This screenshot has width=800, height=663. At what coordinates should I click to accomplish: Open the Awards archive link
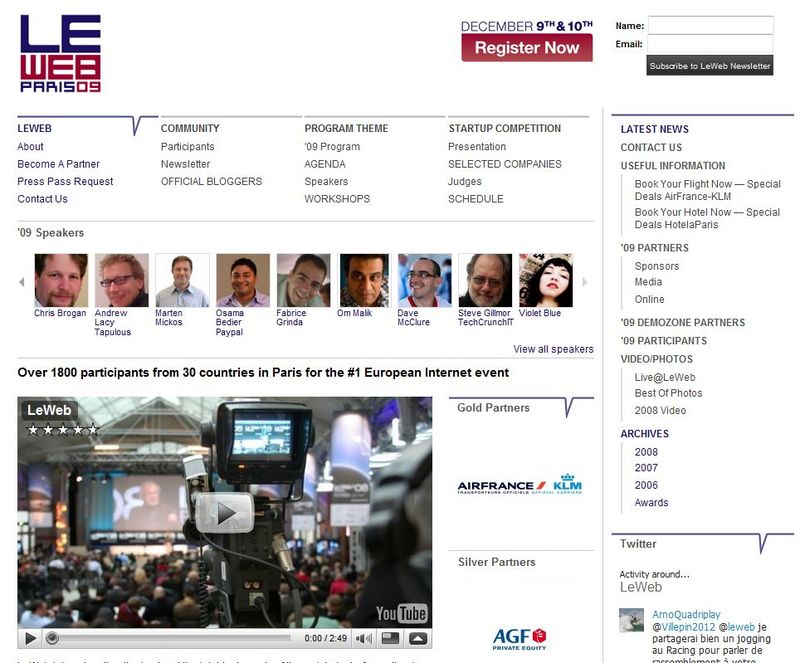tap(651, 502)
